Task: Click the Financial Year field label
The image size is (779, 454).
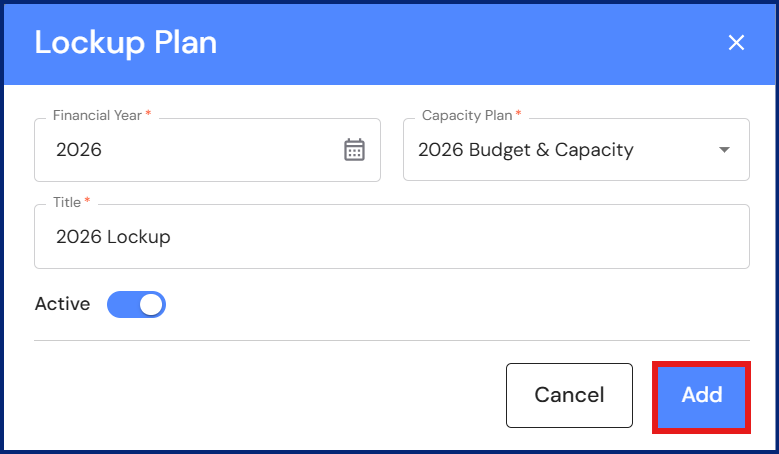Action: pos(97,116)
